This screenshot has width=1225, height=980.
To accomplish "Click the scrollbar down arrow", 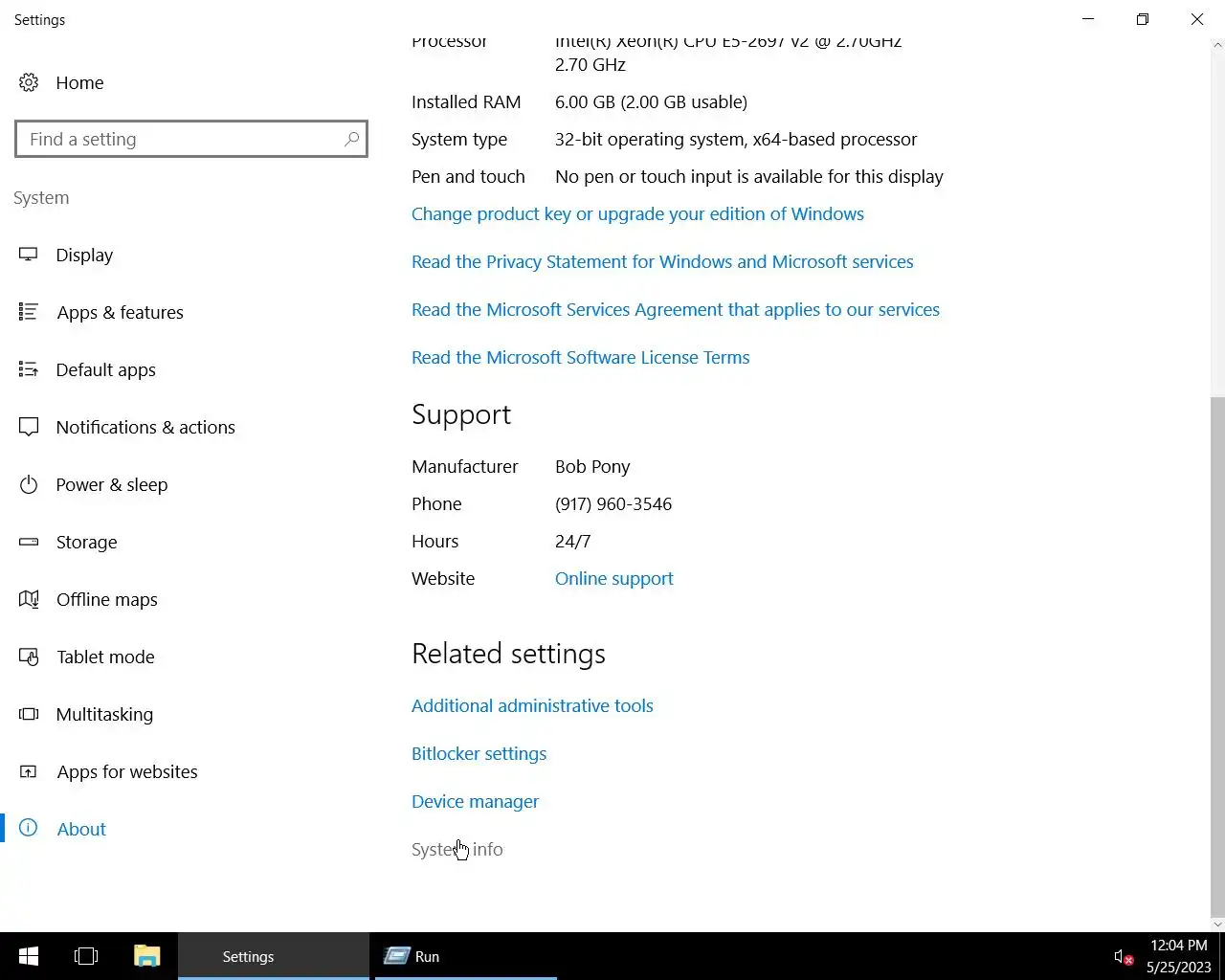I will [x=1217, y=924].
